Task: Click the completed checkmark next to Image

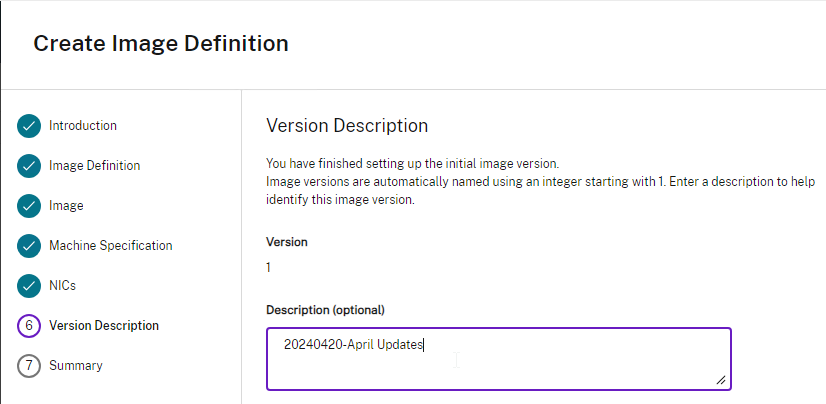Action: (29, 206)
